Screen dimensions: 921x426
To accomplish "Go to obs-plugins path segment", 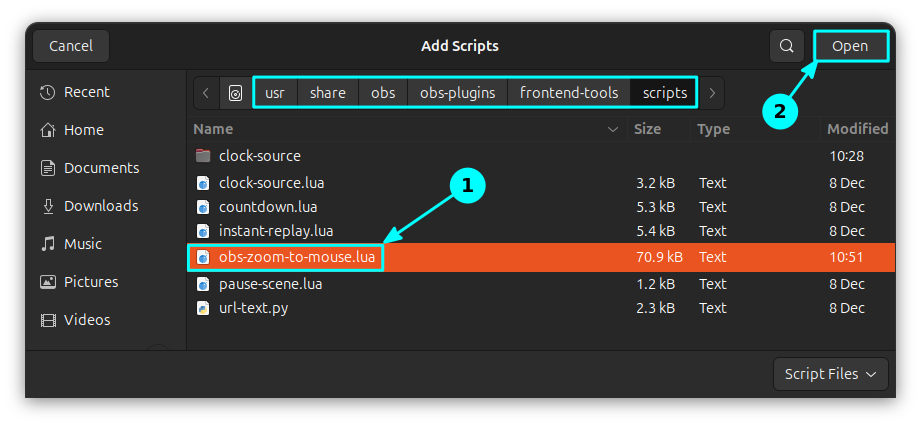I will click(457, 93).
